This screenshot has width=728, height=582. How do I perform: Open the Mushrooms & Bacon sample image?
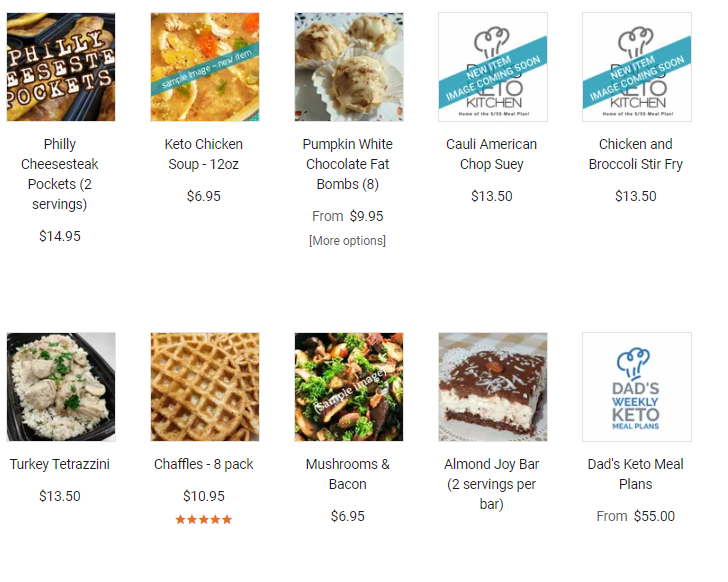(x=349, y=387)
